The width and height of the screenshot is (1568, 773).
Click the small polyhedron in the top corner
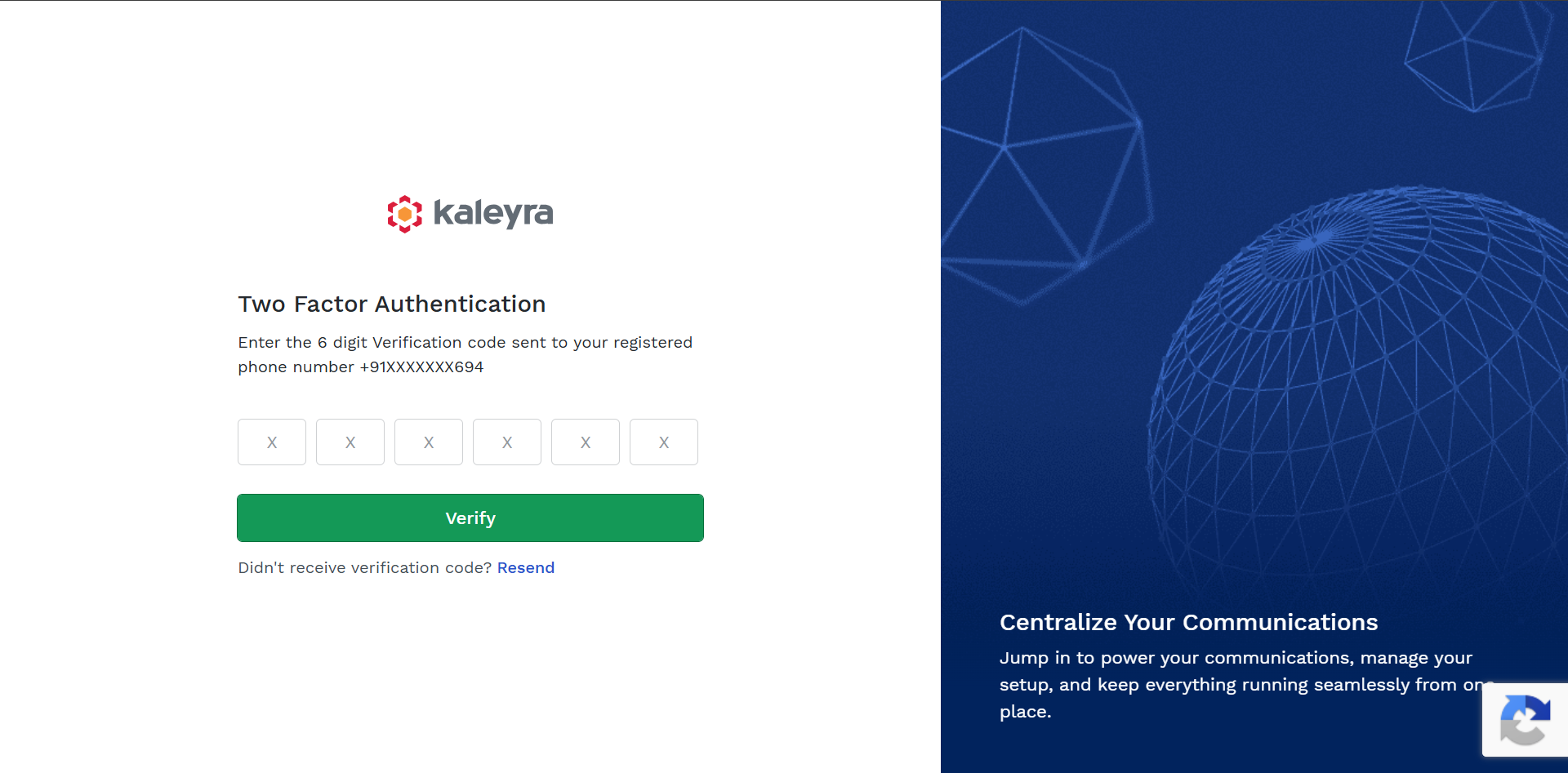[x=1477, y=56]
